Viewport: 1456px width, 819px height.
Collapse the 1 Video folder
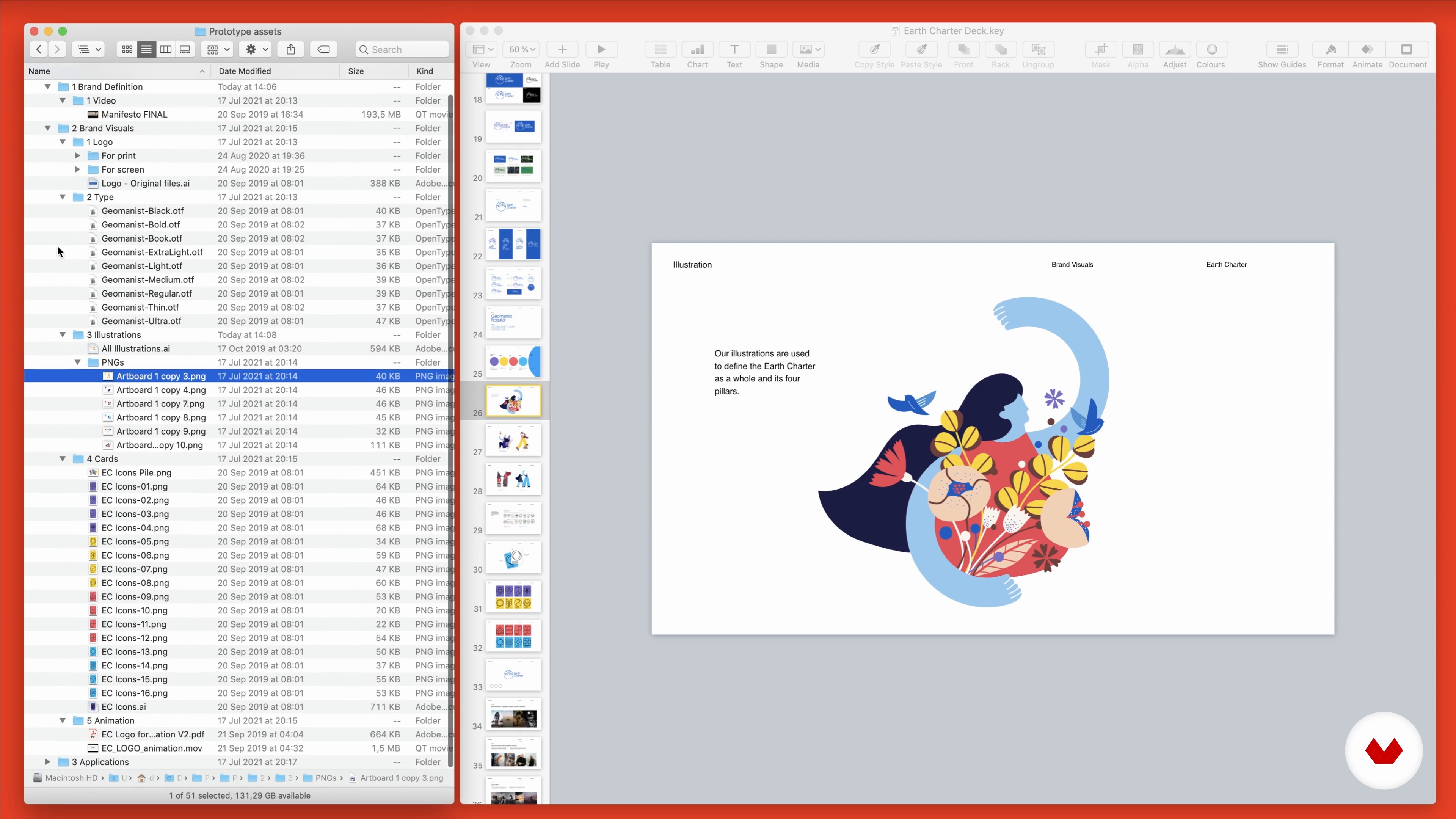63,100
